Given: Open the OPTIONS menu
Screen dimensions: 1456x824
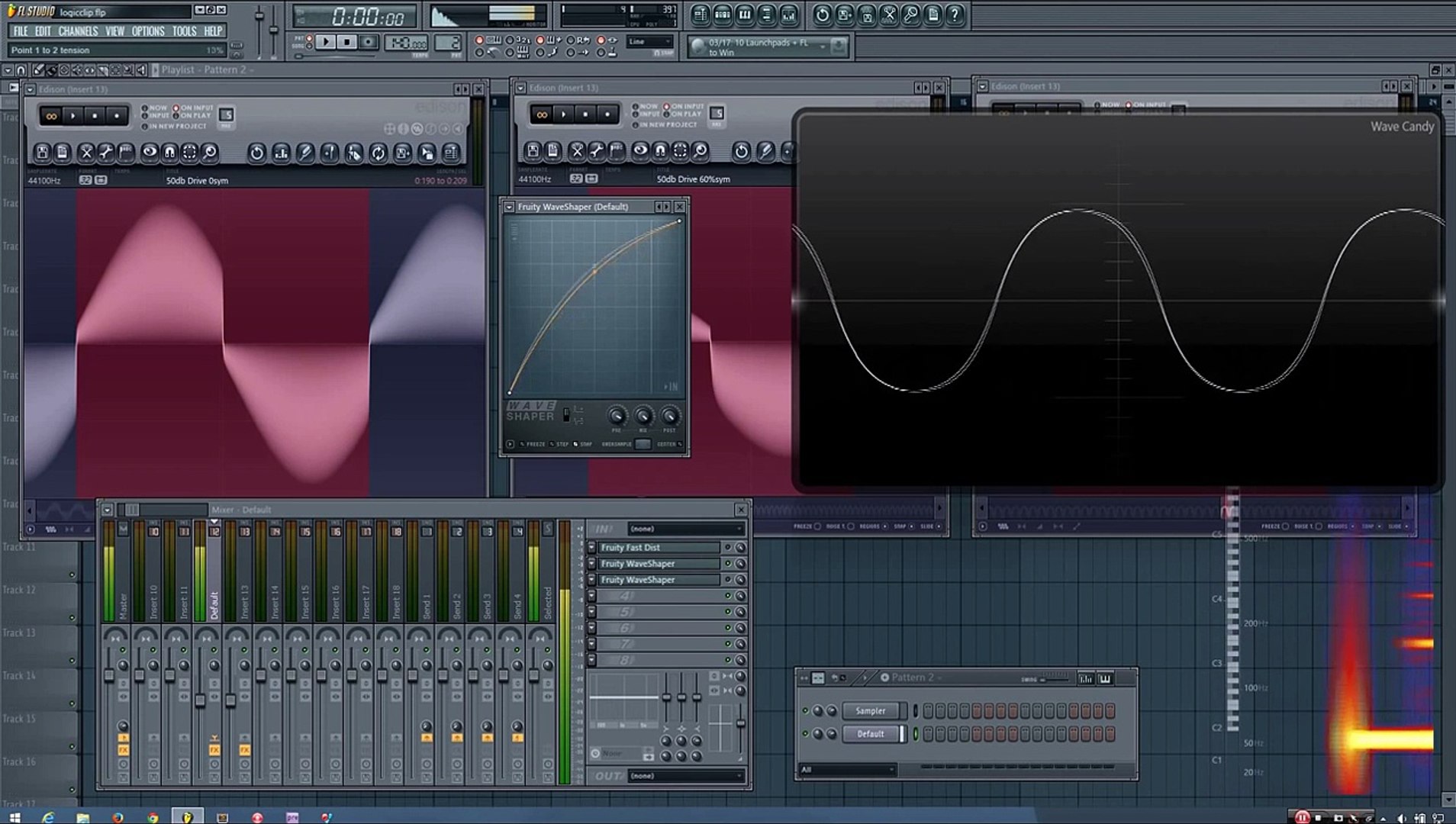Looking at the screenshot, I should pos(148,31).
